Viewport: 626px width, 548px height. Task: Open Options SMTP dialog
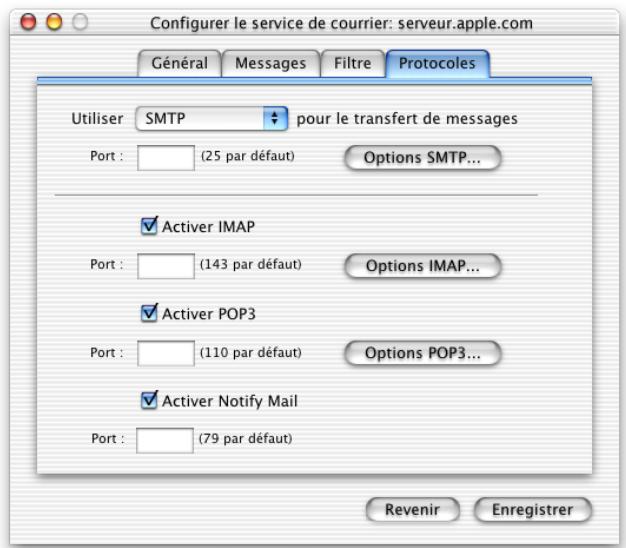[422, 158]
